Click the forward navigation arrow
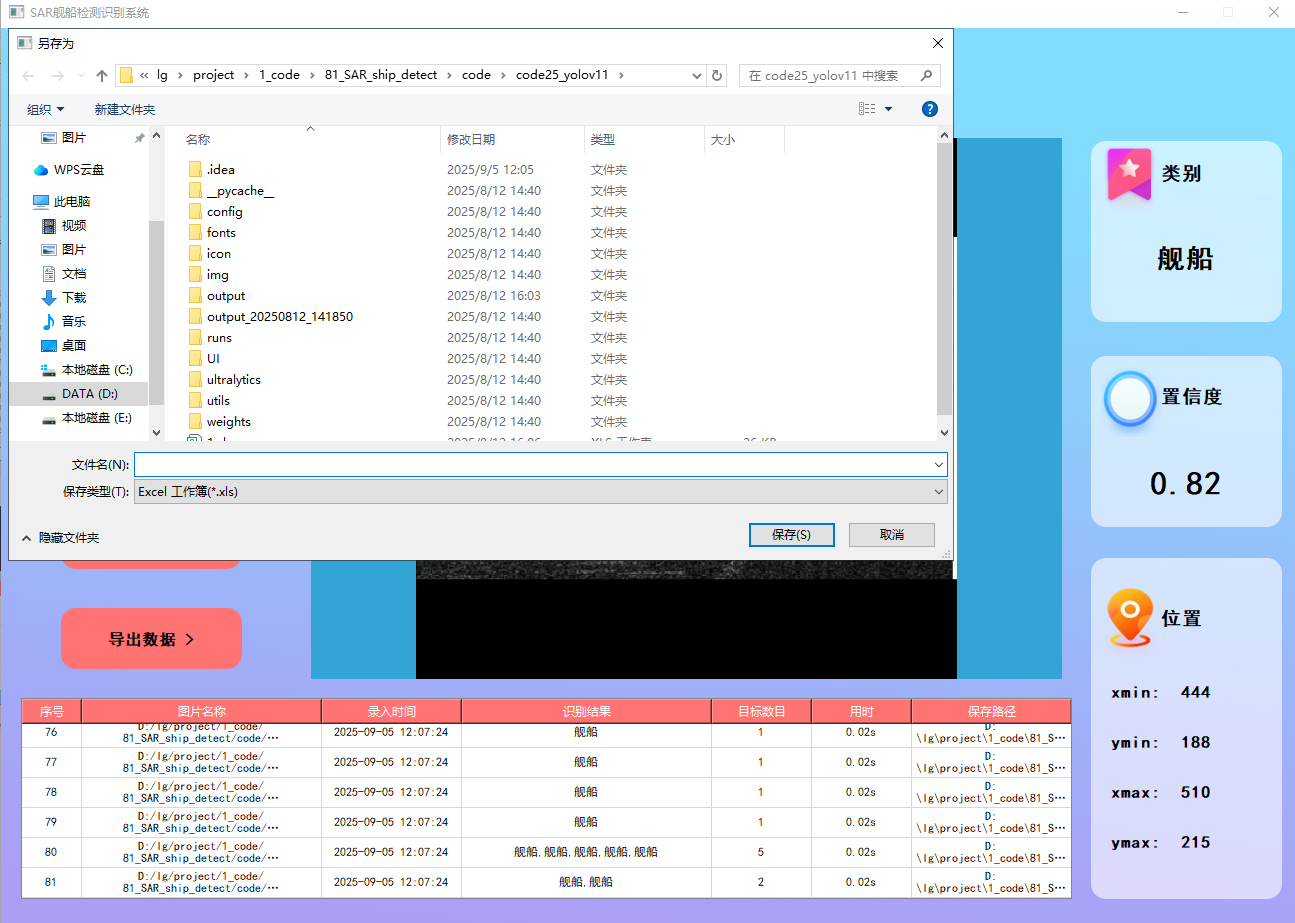Viewport: 1295px width, 923px height. click(57, 76)
